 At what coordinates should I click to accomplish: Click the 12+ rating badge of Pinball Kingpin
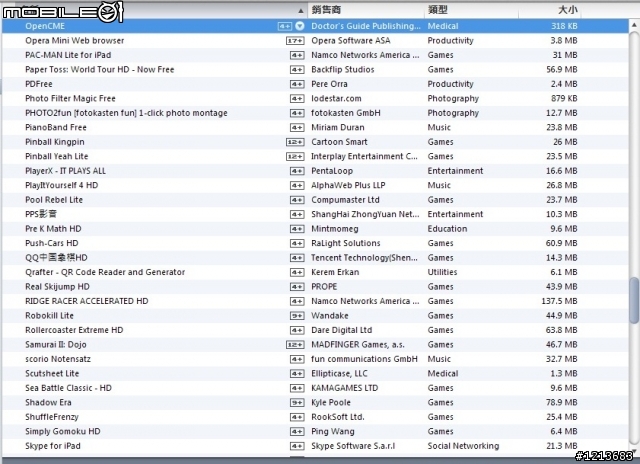[295, 142]
